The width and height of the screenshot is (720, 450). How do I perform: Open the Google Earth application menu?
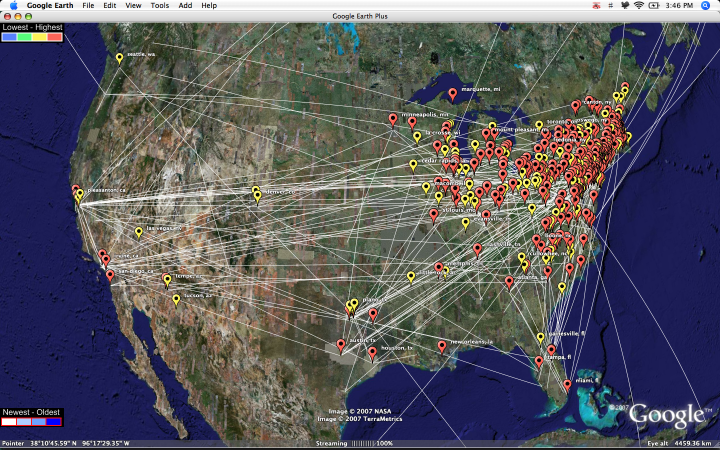click(50, 6)
